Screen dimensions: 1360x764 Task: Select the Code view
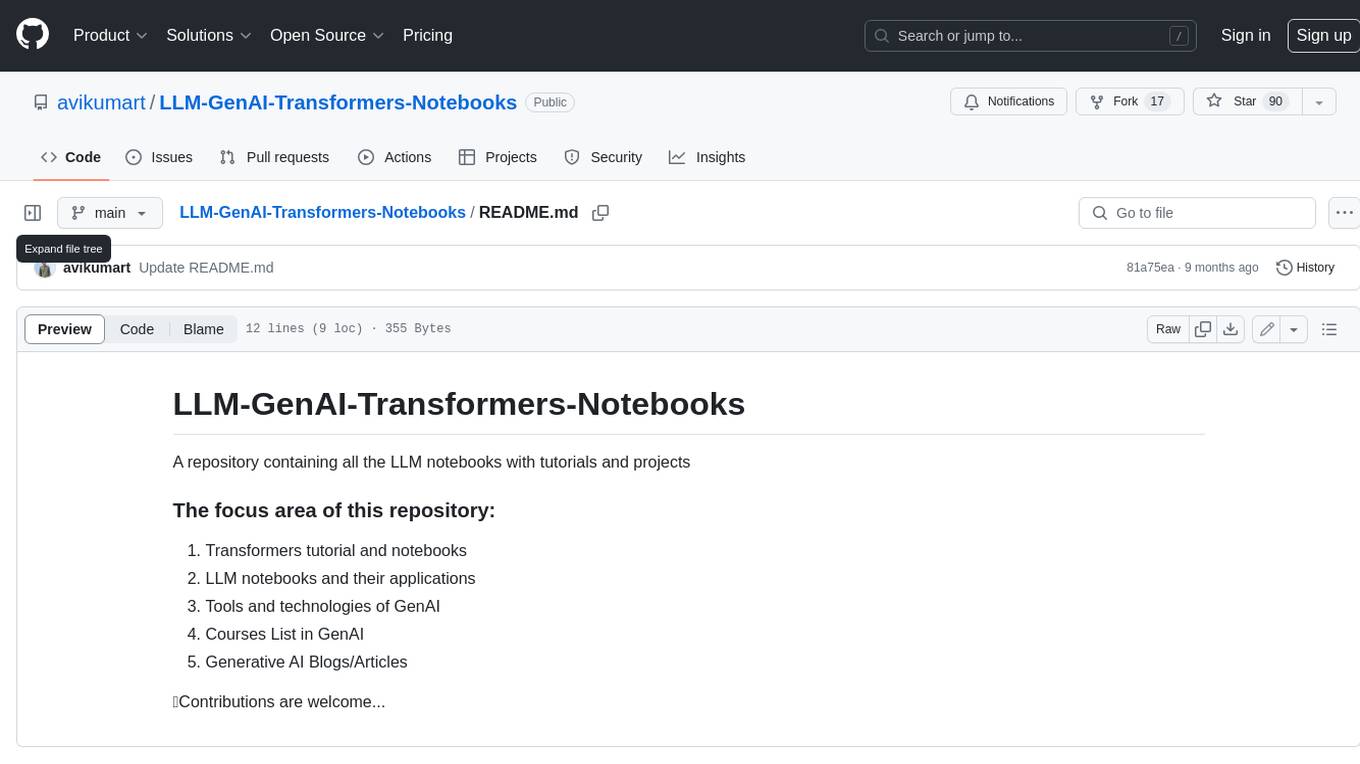pyautogui.click(x=137, y=329)
